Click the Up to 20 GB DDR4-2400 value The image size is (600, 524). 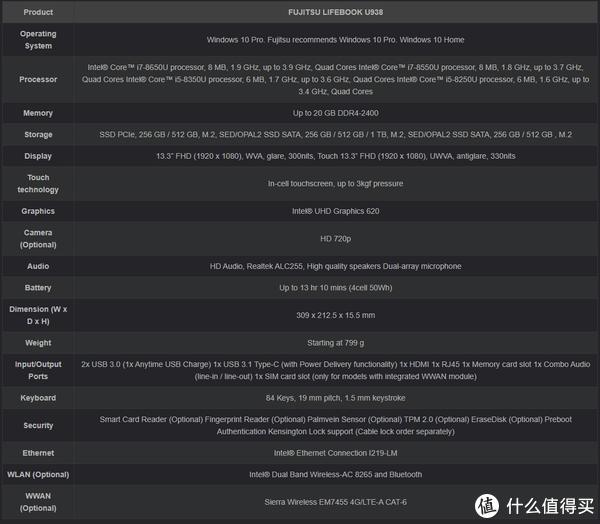(336, 113)
